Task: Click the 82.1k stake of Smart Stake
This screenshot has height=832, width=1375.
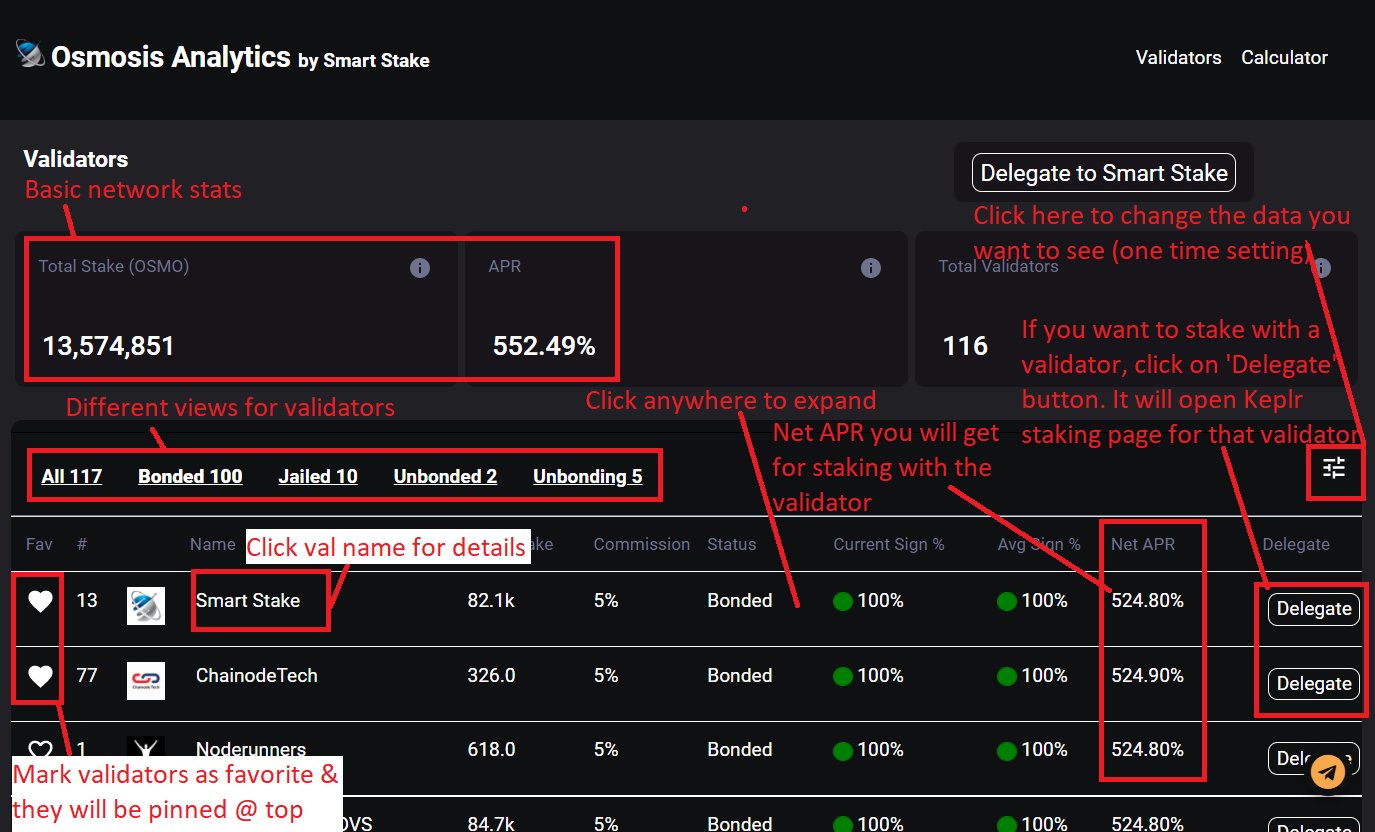Action: point(491,601)
